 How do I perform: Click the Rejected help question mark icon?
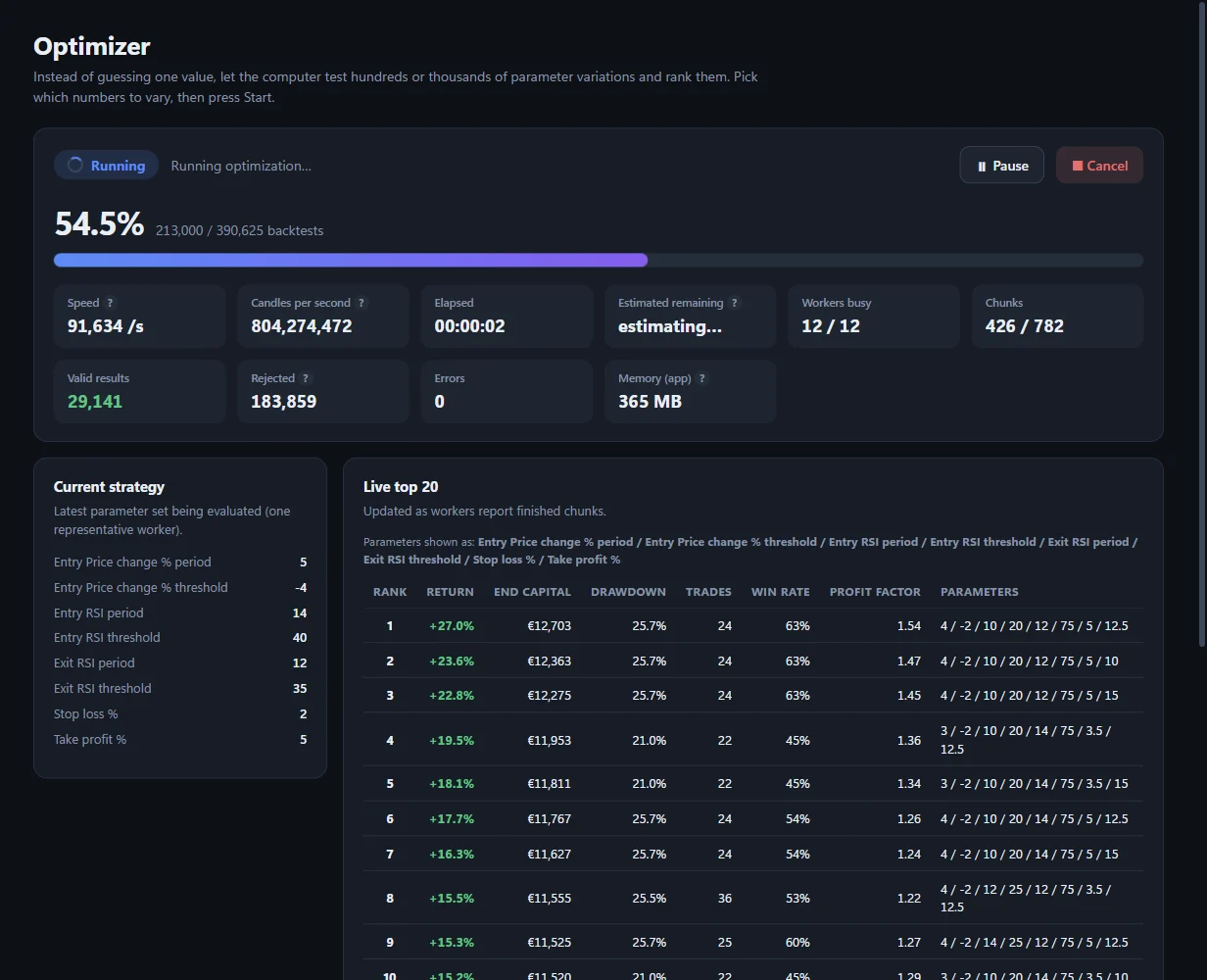(x=306, y=378)
